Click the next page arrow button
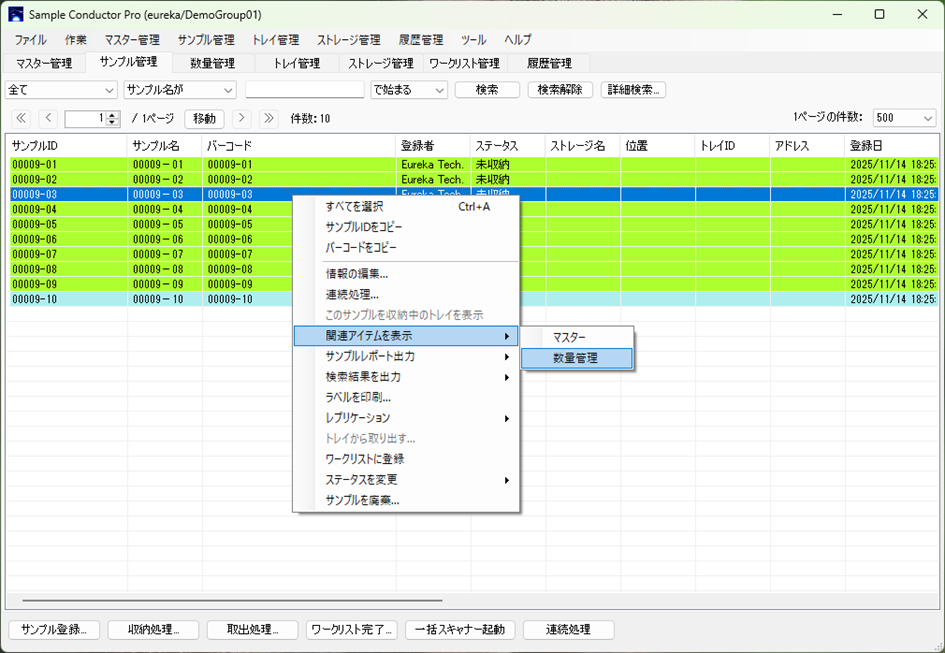Viewport: 945px width, 653px height. pyautogui.click(x=241, y=118)
